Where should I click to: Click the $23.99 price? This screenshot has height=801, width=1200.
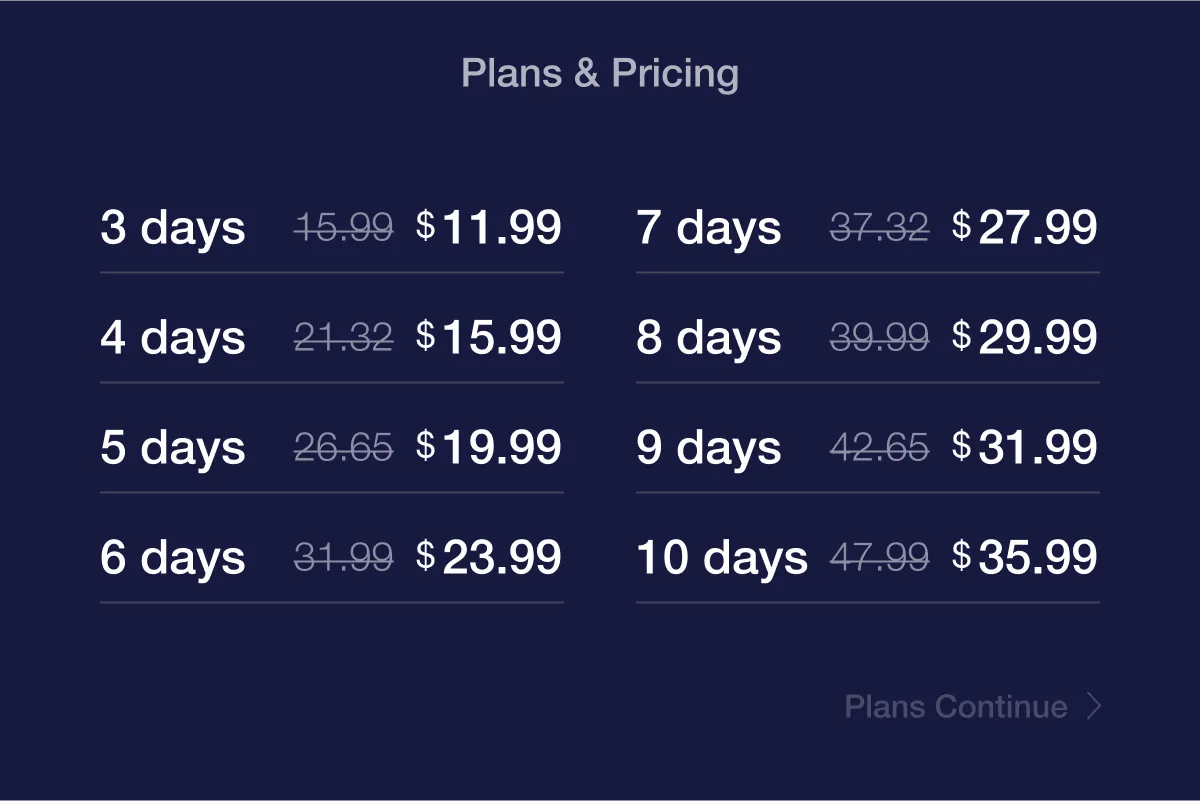point(489,558)
